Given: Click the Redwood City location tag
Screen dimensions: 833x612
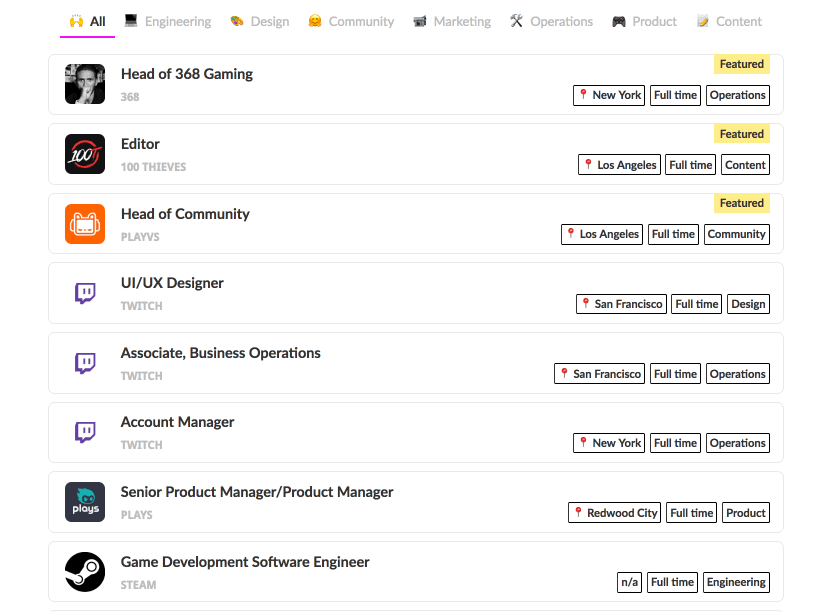Looking at the screenshot, I should (615, 513).
